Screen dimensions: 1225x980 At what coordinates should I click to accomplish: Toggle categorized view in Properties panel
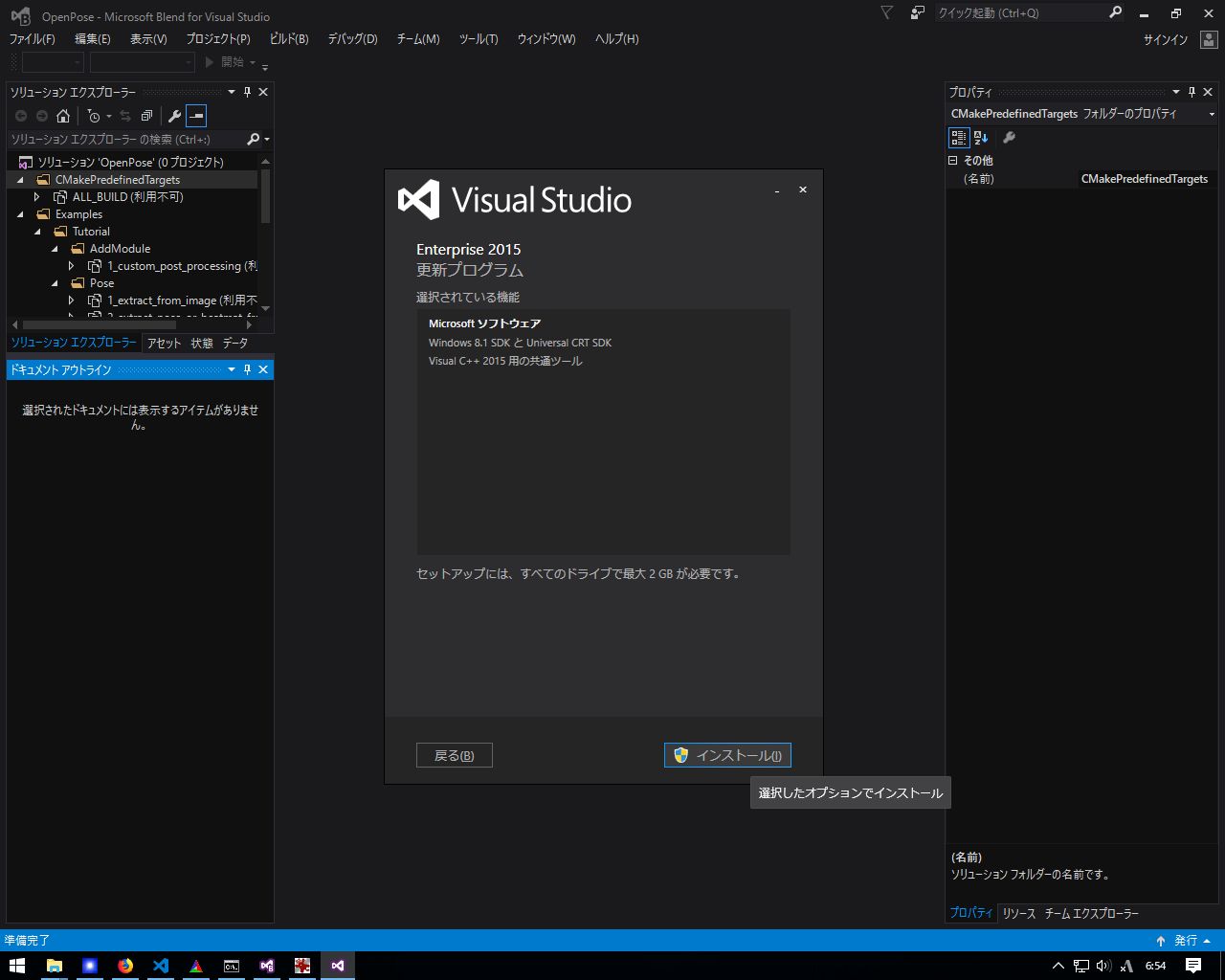point(959,138)
